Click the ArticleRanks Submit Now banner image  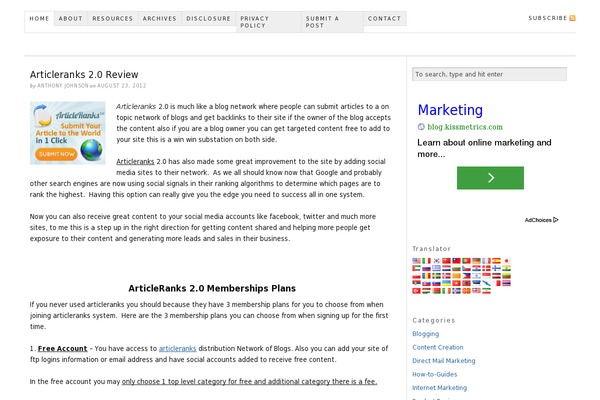point(68,133)
